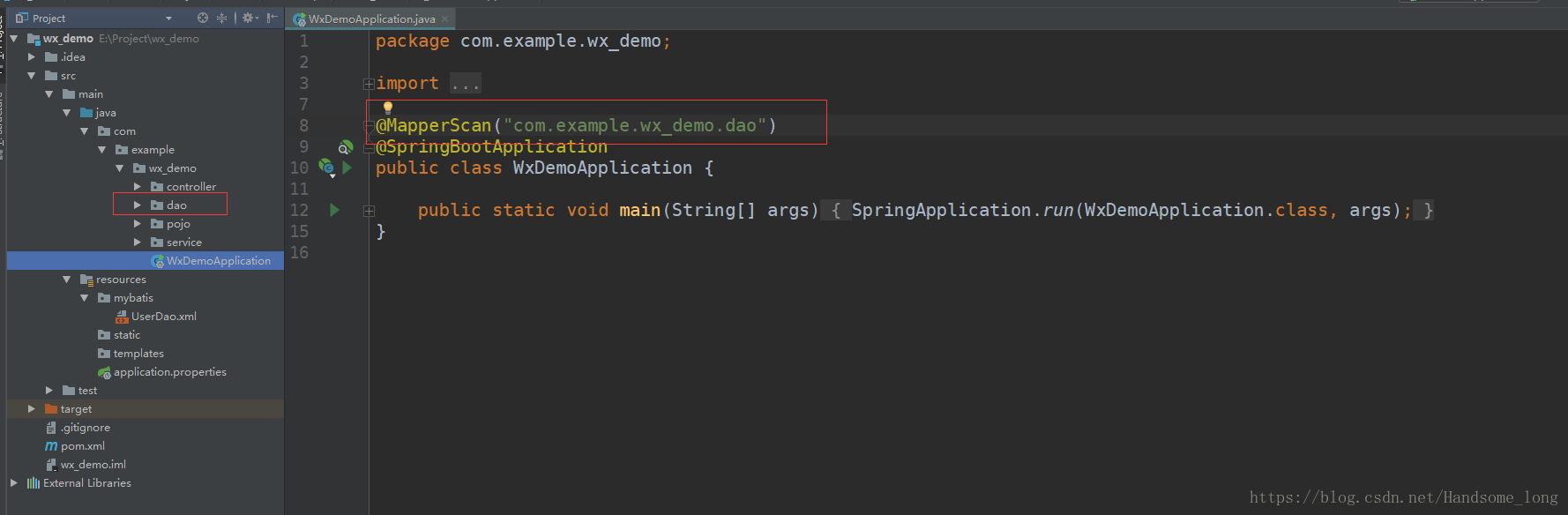Click the package declaration on line 1
This screenshot has width=1568, height=515.
[x=523, y=41]
